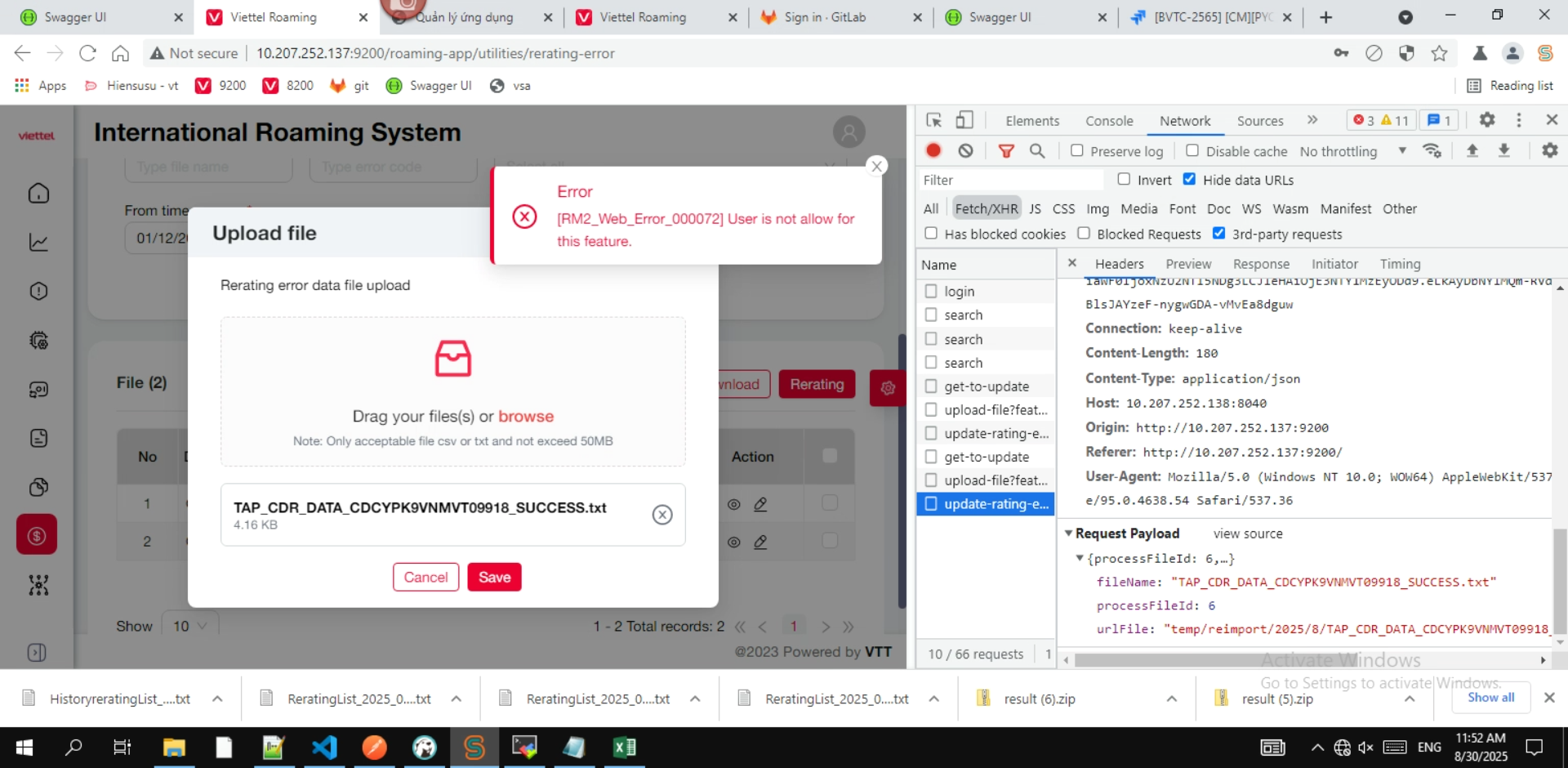Open DevTools settings gear
Viewport: 1568px width, 768px height.
pos(1486,120)
